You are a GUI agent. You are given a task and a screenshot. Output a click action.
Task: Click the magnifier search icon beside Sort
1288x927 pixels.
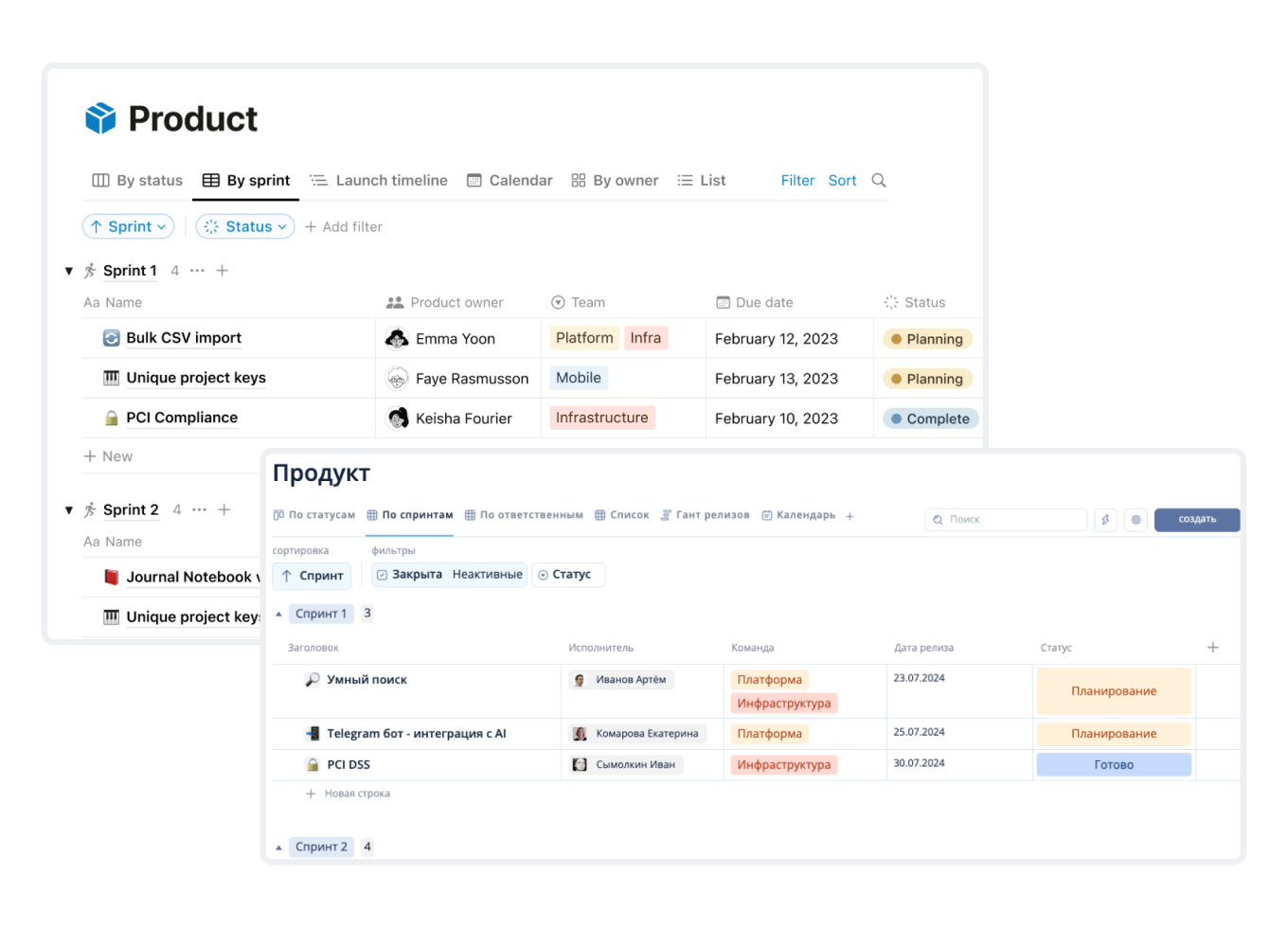[x=878, y=180]
